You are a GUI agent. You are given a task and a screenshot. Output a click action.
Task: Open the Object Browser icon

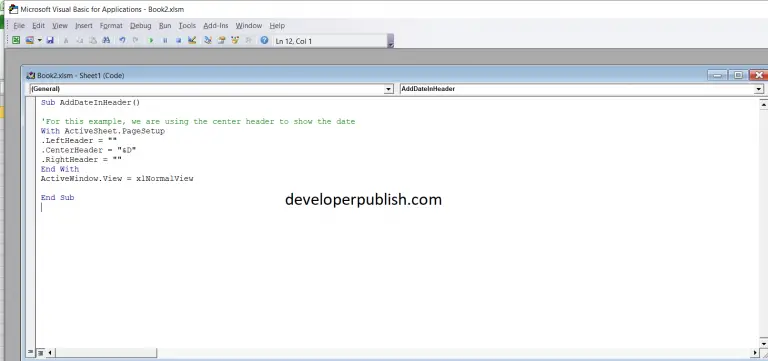pos(235,41)
